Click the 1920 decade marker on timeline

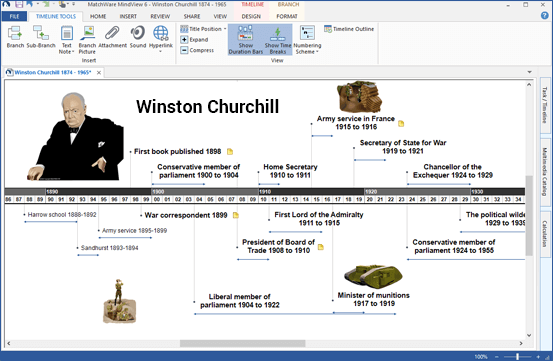tap(371, 192)
